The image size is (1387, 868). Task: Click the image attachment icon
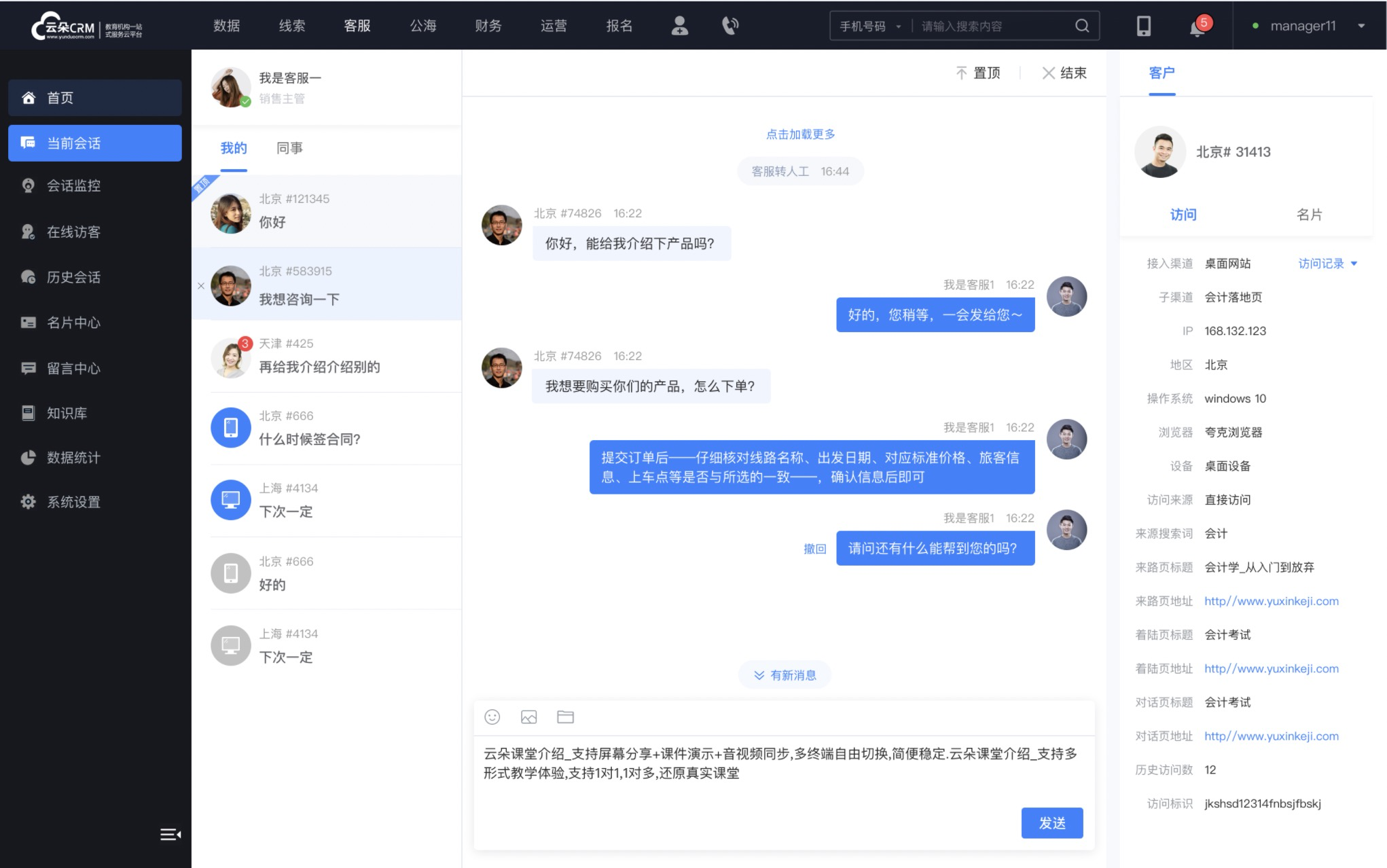click(529, 717)
